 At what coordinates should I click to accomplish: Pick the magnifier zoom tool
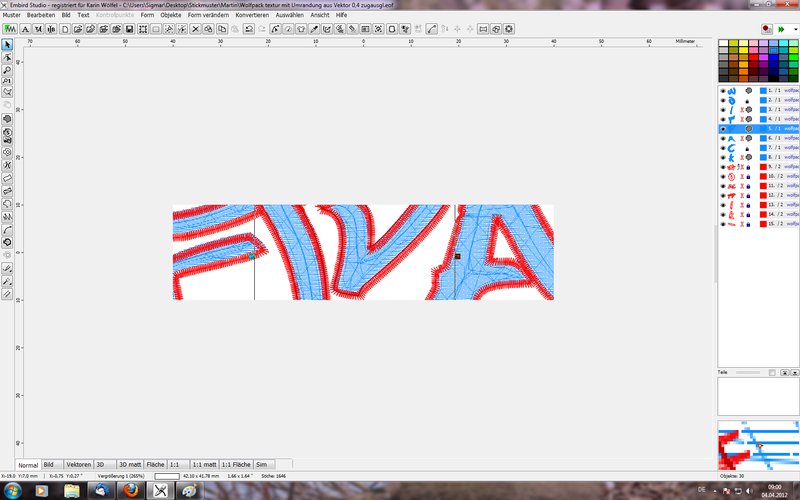coord(7,69)
